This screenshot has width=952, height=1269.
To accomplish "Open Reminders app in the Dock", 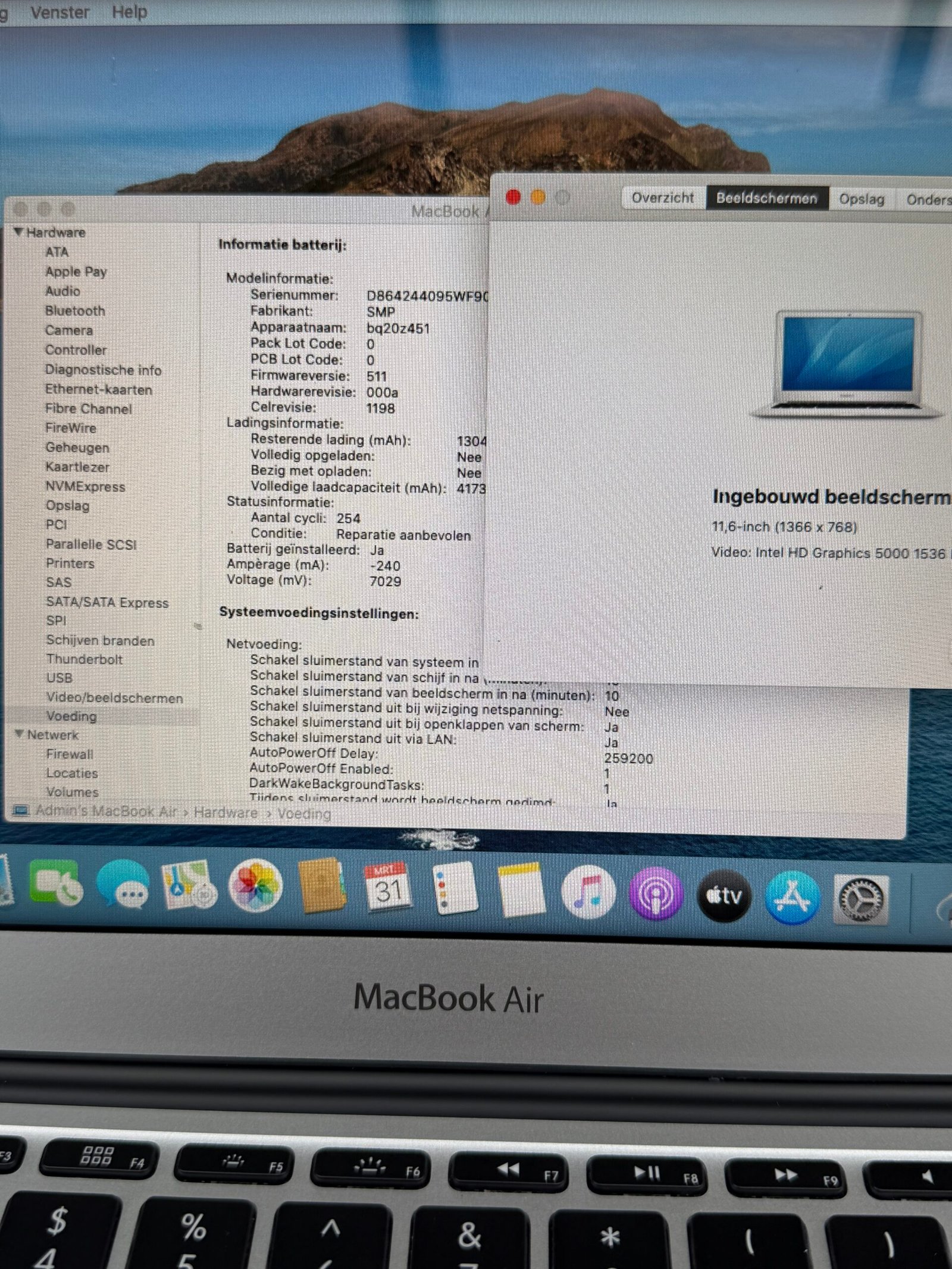I will (x=455, y=888).
